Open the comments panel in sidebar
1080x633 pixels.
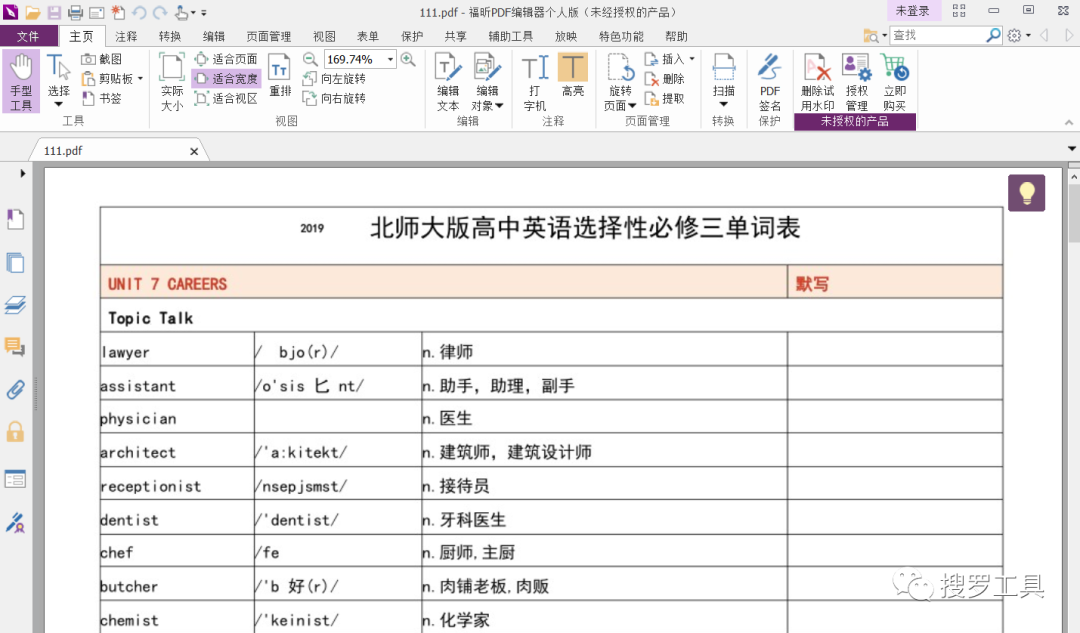[x=15, y=347]
